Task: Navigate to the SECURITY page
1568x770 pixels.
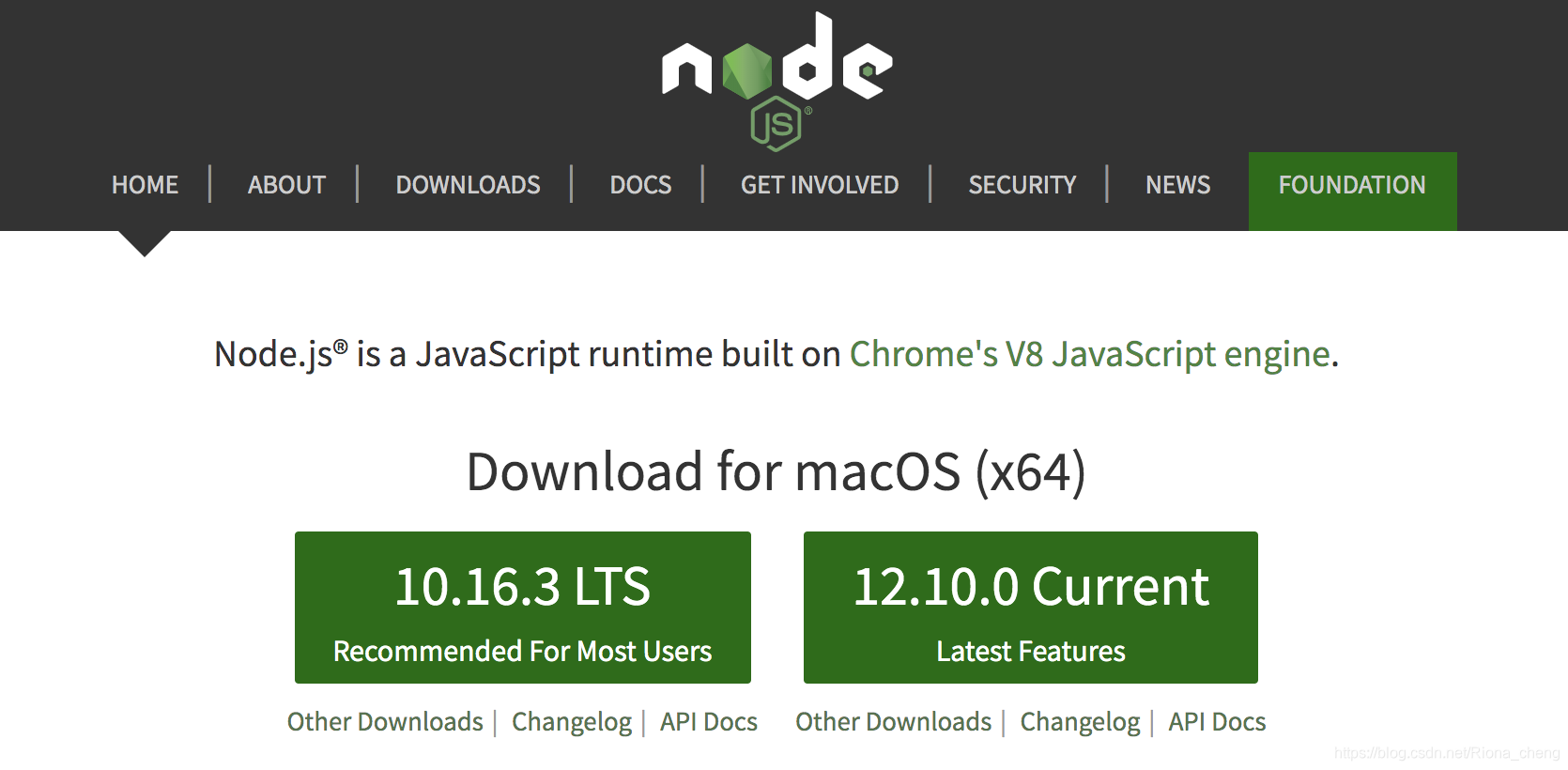Action: pos(1022,185)
